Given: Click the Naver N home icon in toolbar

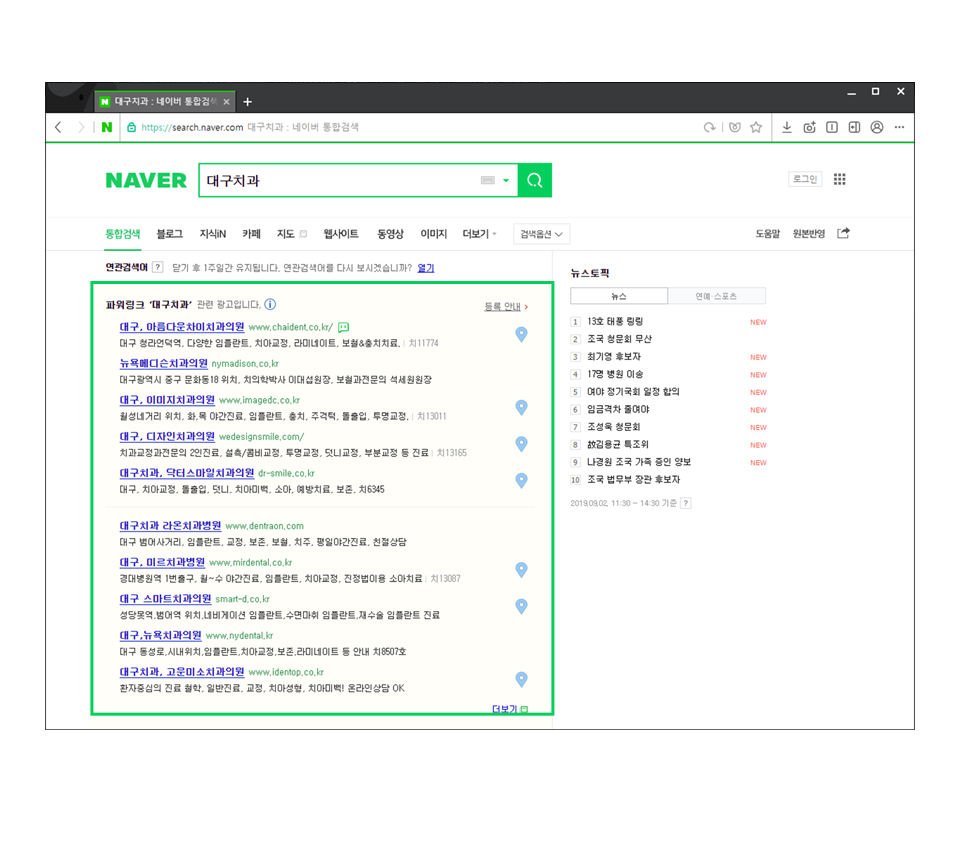Looking at the screenshot, I should pyautogui.click(x=107, y=127).
